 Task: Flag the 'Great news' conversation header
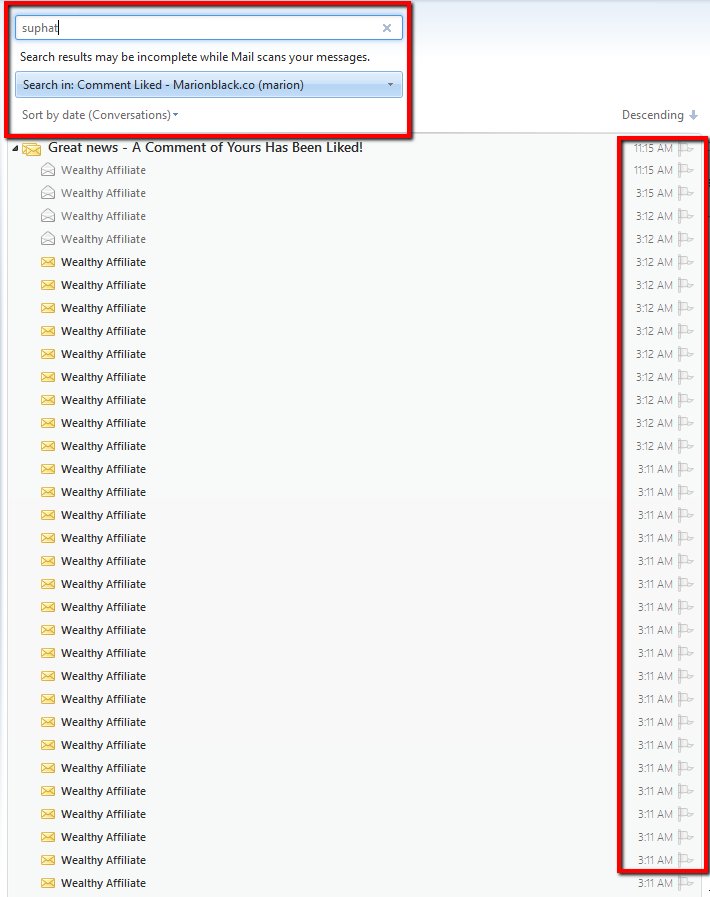[x=685, y=148]
